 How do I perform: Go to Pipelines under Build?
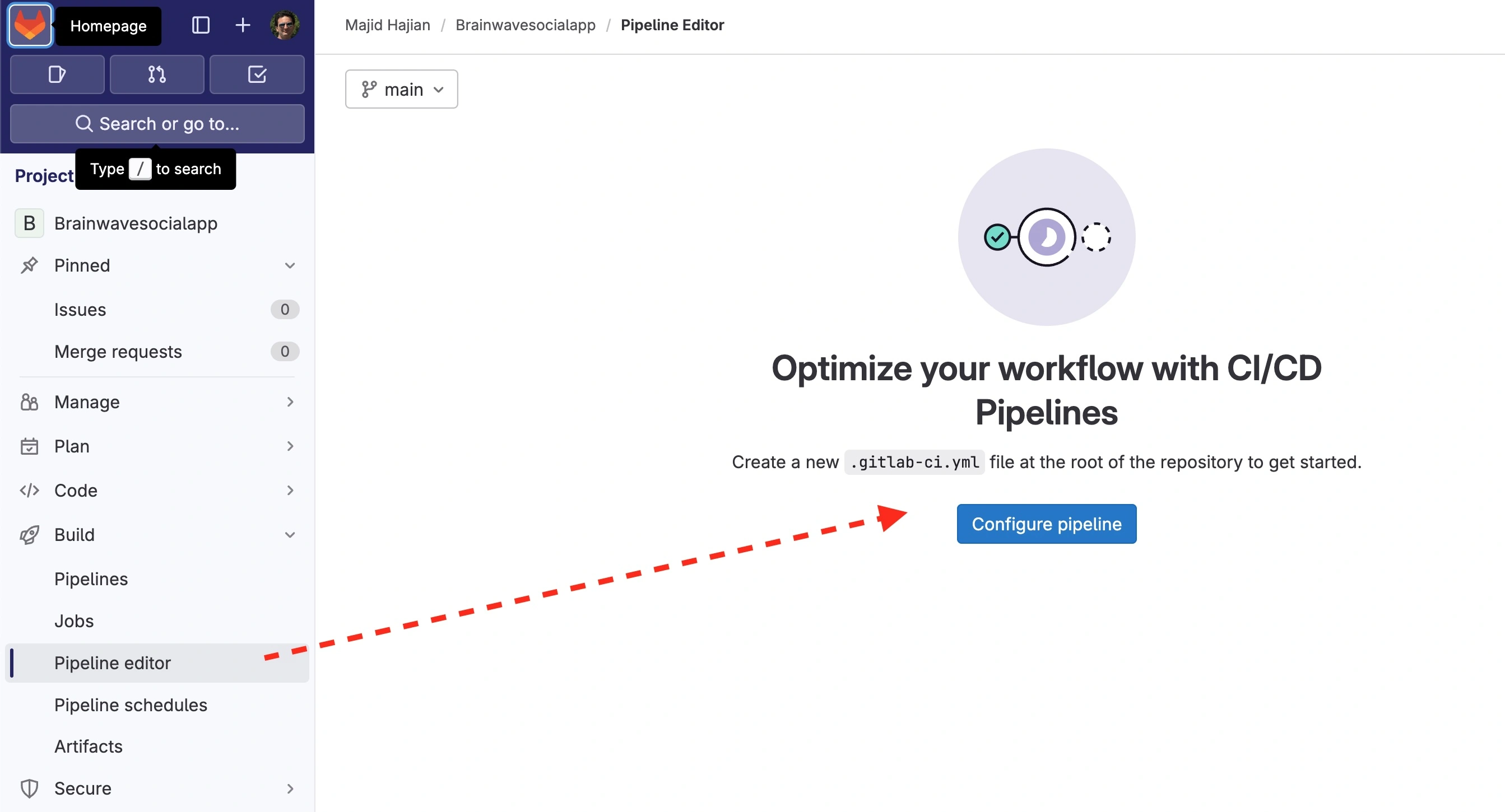pyautogui.click(x=157, y=579)
